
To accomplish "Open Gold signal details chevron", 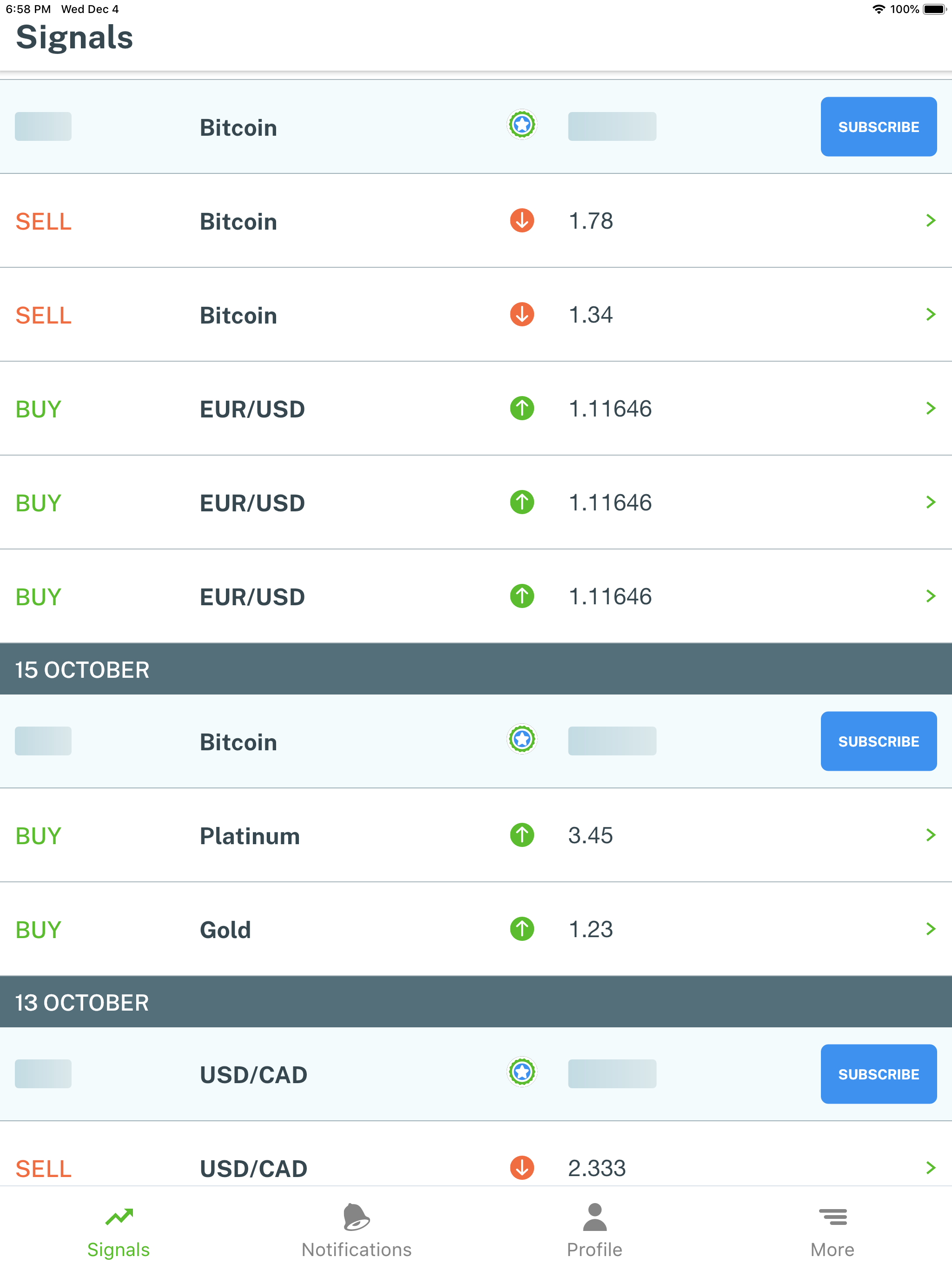I will click(931, 929).
